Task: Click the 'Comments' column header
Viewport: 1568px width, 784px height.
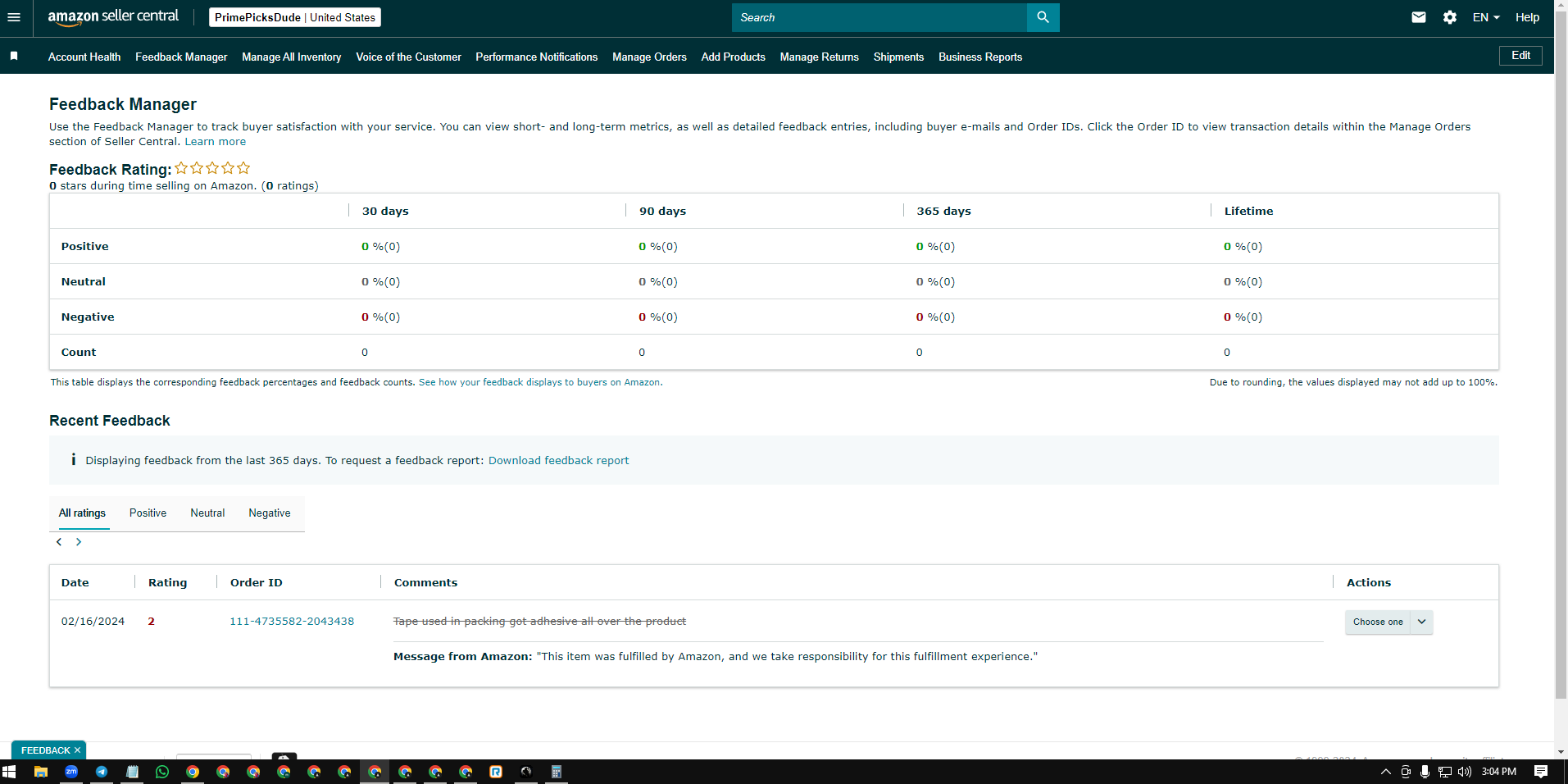Action: click(426, 583)
